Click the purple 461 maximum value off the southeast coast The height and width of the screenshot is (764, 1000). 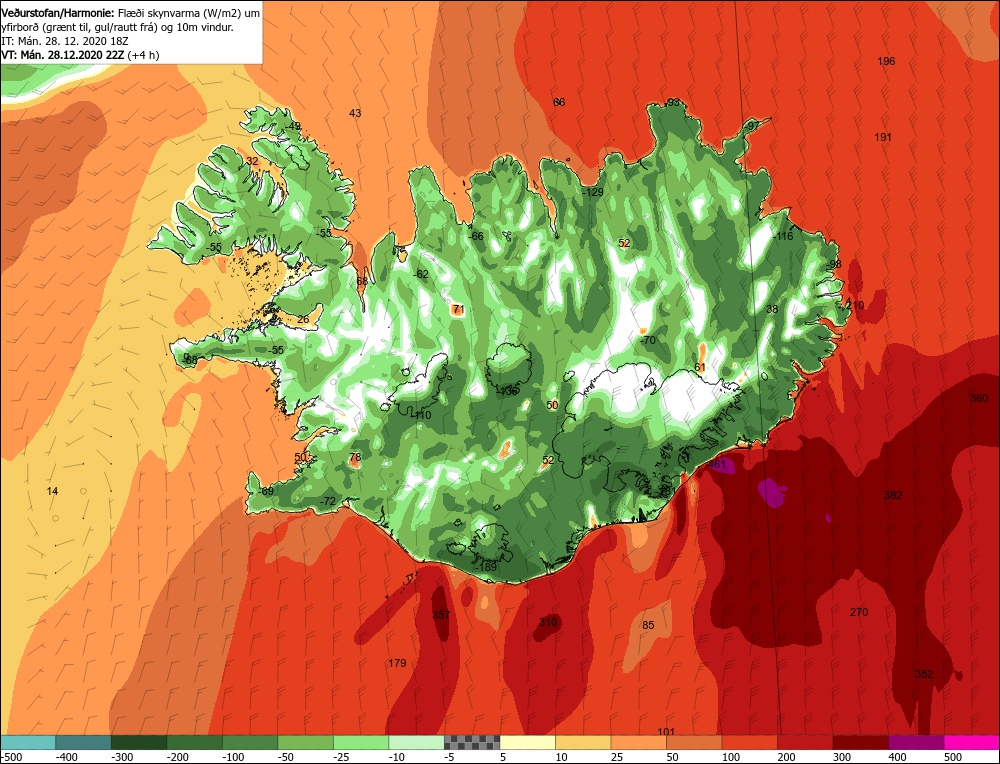[x=717, y=464]
